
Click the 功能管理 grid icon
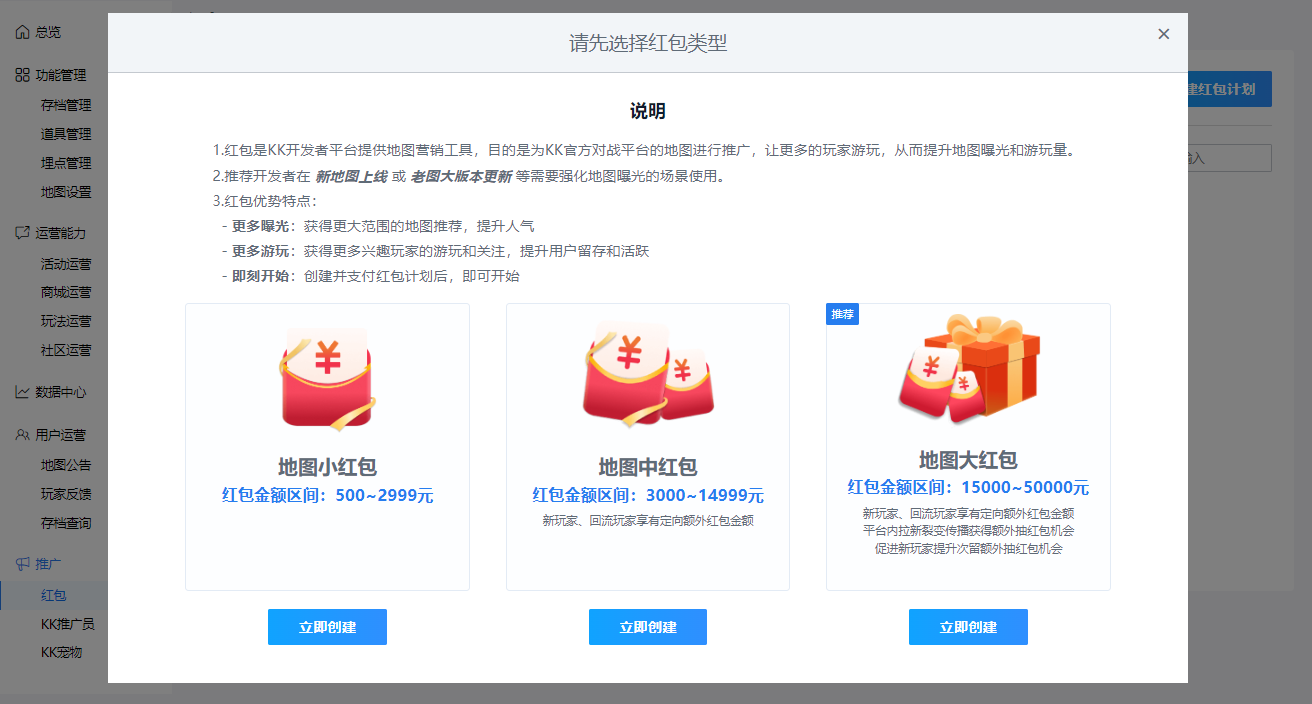point(22,75)
